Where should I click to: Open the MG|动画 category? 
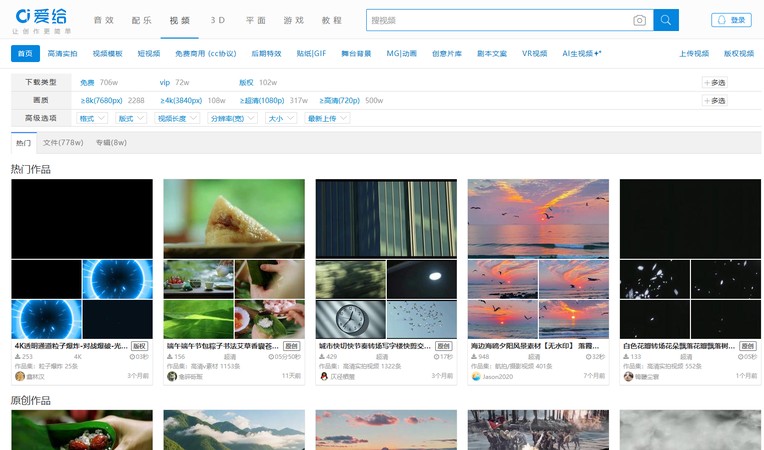401,54
